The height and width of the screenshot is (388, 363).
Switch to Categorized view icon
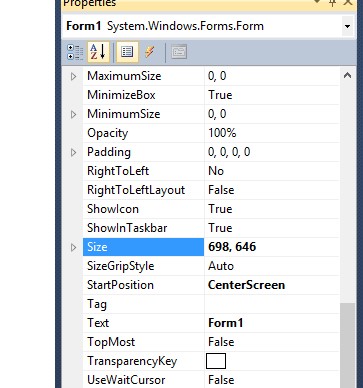click(75, 52)
